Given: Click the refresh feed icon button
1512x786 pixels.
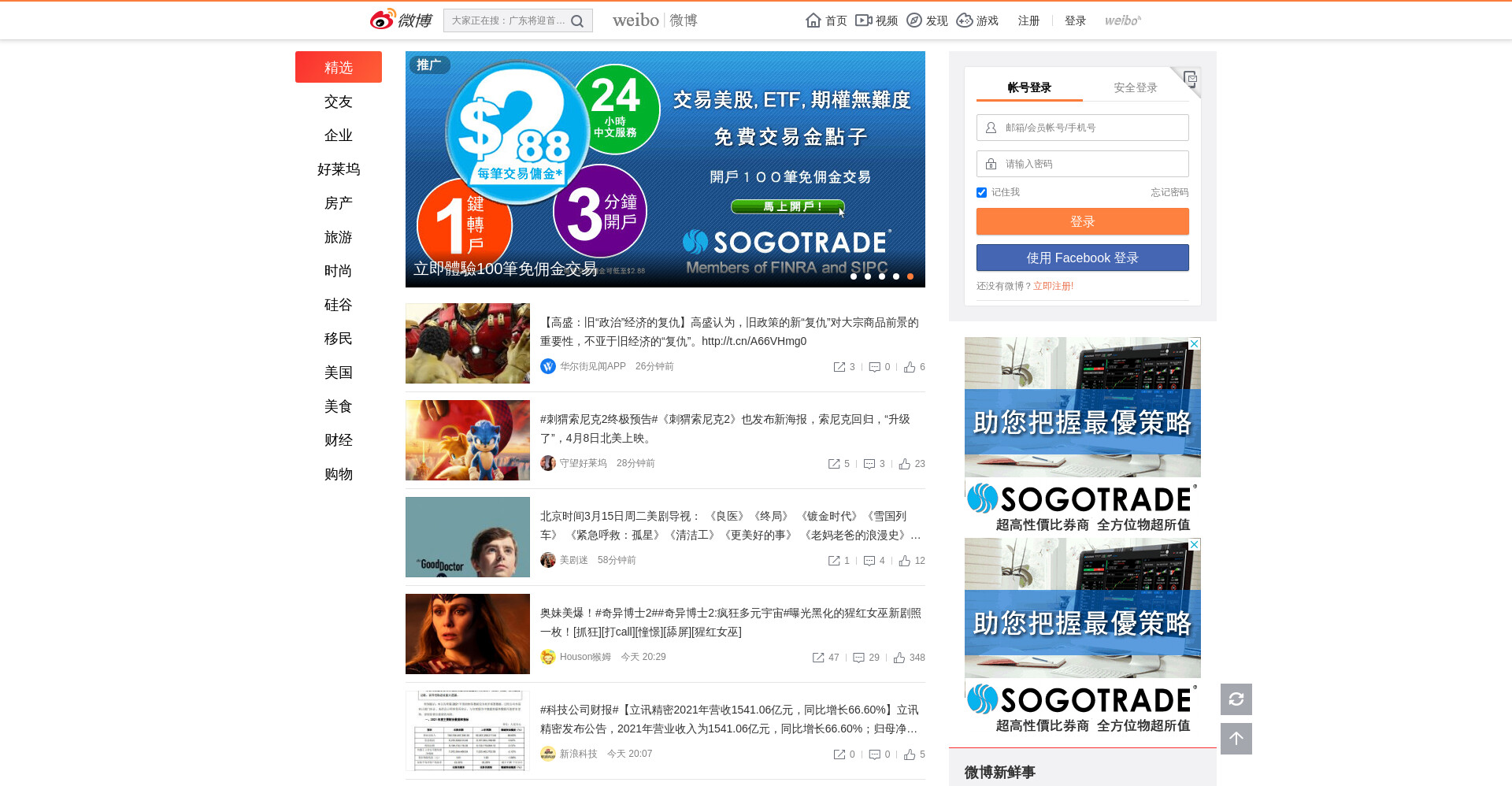Looking at the screenshot, I should pyautogui.click(x=1236, y=699).
